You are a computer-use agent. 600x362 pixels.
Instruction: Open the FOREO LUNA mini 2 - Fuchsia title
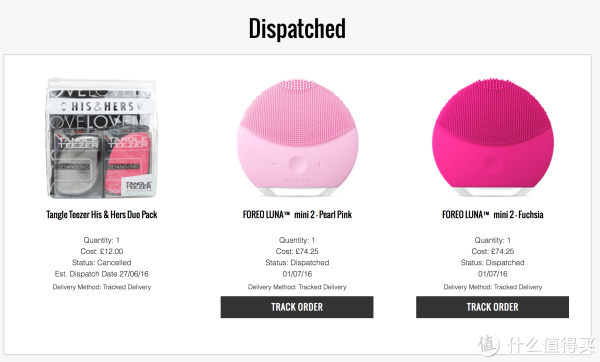[493, 215]
